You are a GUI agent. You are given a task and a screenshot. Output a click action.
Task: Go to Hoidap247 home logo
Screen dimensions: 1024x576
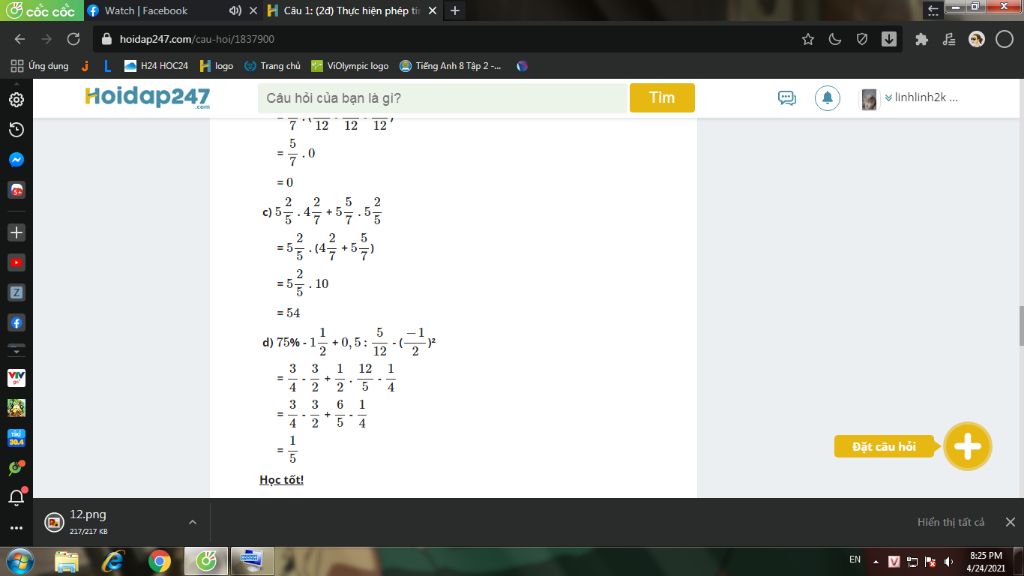148,97
